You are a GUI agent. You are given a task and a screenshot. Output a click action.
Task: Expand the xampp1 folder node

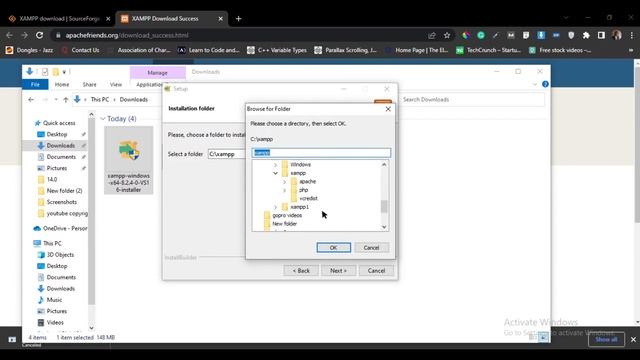click(x=276, y=207)
